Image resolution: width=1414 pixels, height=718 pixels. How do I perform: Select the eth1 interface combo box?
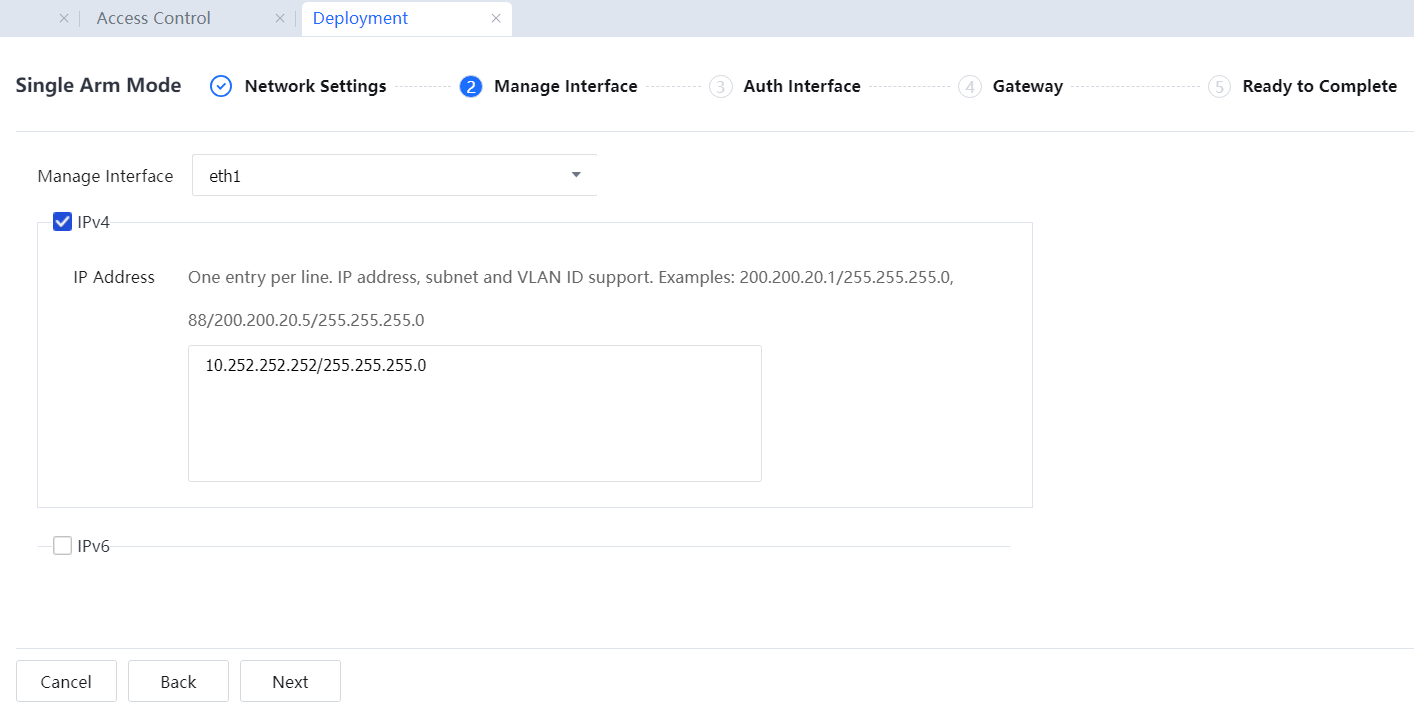tap(380, 176)
